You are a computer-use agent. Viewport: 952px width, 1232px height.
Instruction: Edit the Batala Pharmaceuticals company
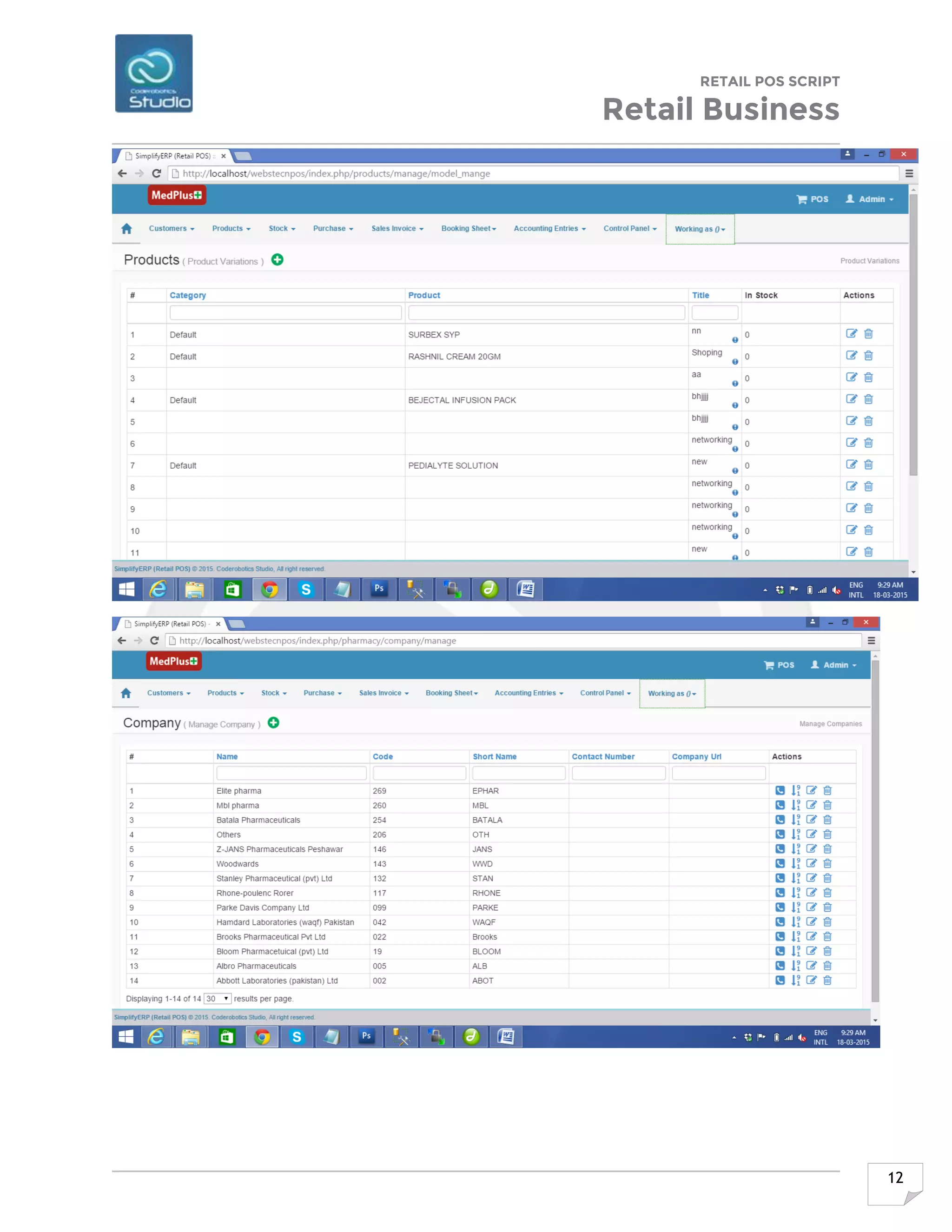tap(812, 819)
